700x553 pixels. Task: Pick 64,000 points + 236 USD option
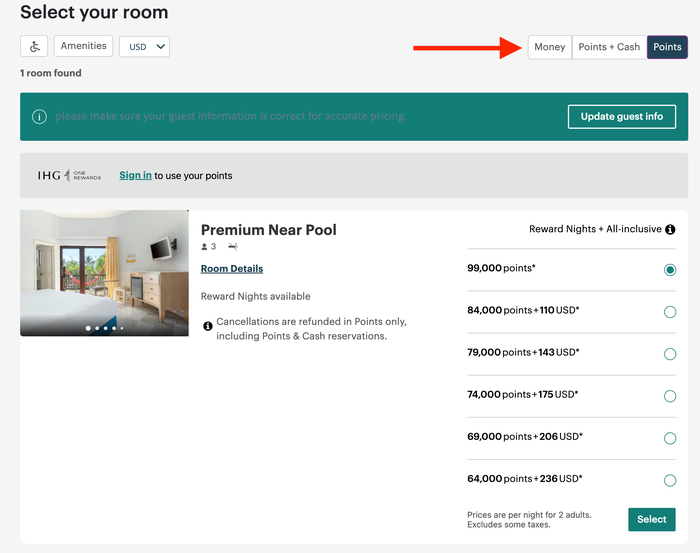click(x=670, y=480)
